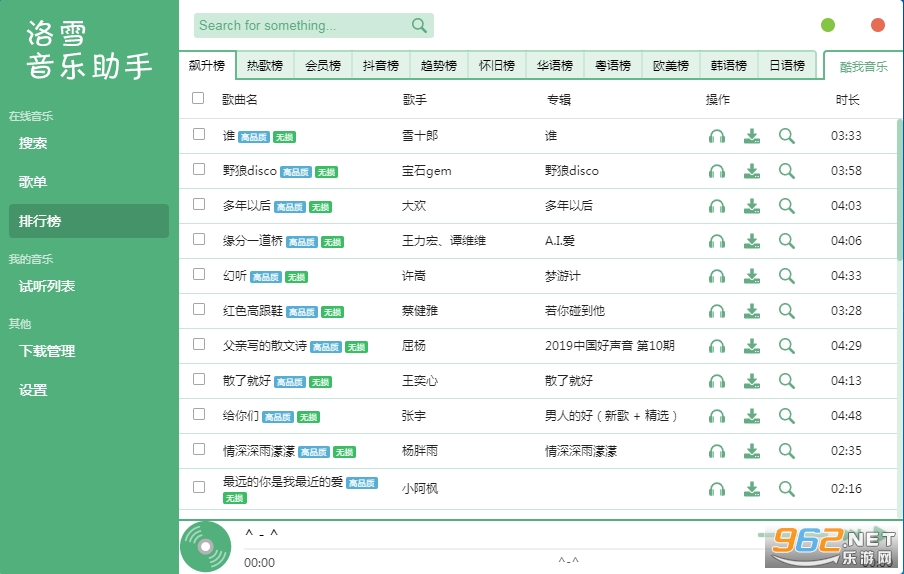The height and width of the screenshot is (574, 904).
Task: Select the checkbox next to 幻听
Action: [x=199, y=274]
